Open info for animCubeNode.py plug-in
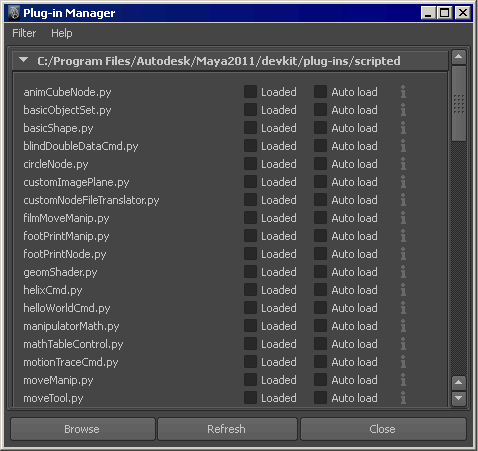The height and width of the screenshot is (451, 478). click(403, 92)
